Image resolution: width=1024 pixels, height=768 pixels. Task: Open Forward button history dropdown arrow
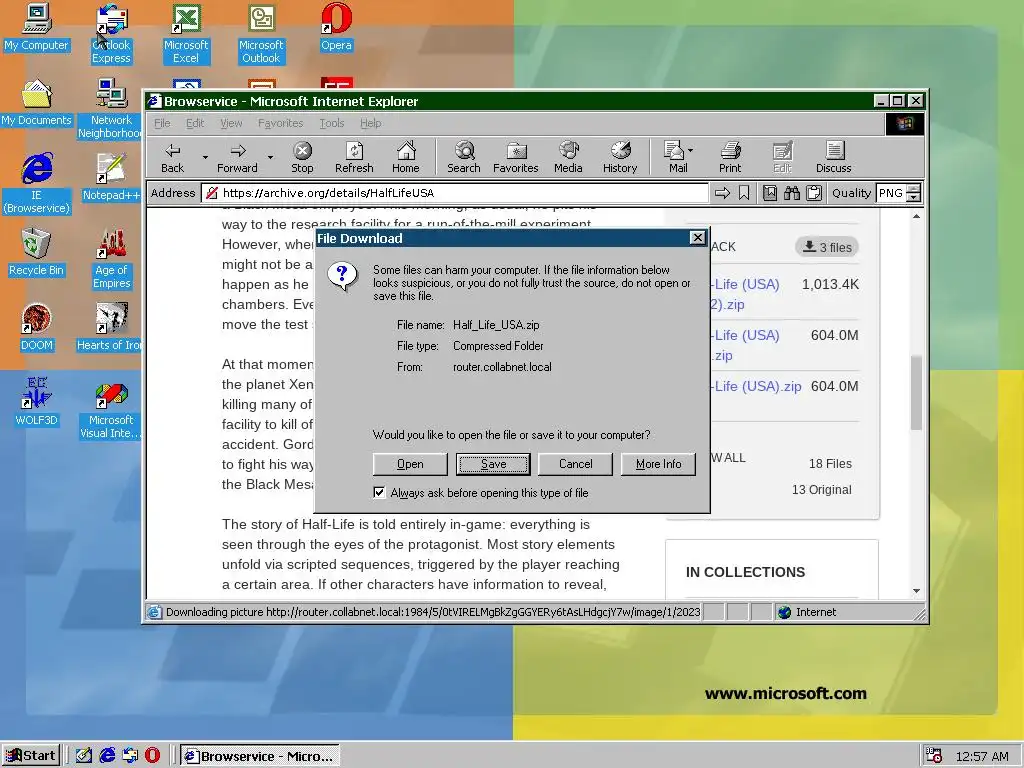(x=270, y=157)
